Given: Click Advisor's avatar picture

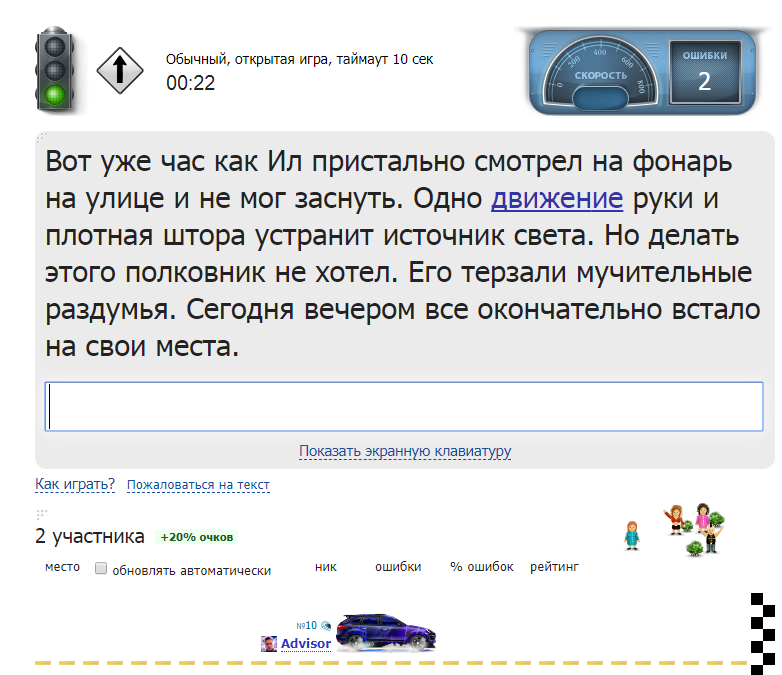Looking at the screenshot, I should coord(269,644).
